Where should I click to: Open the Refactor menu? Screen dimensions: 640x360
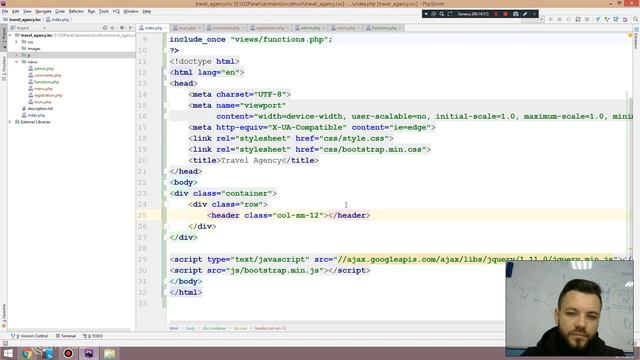(x=76, y=11)
